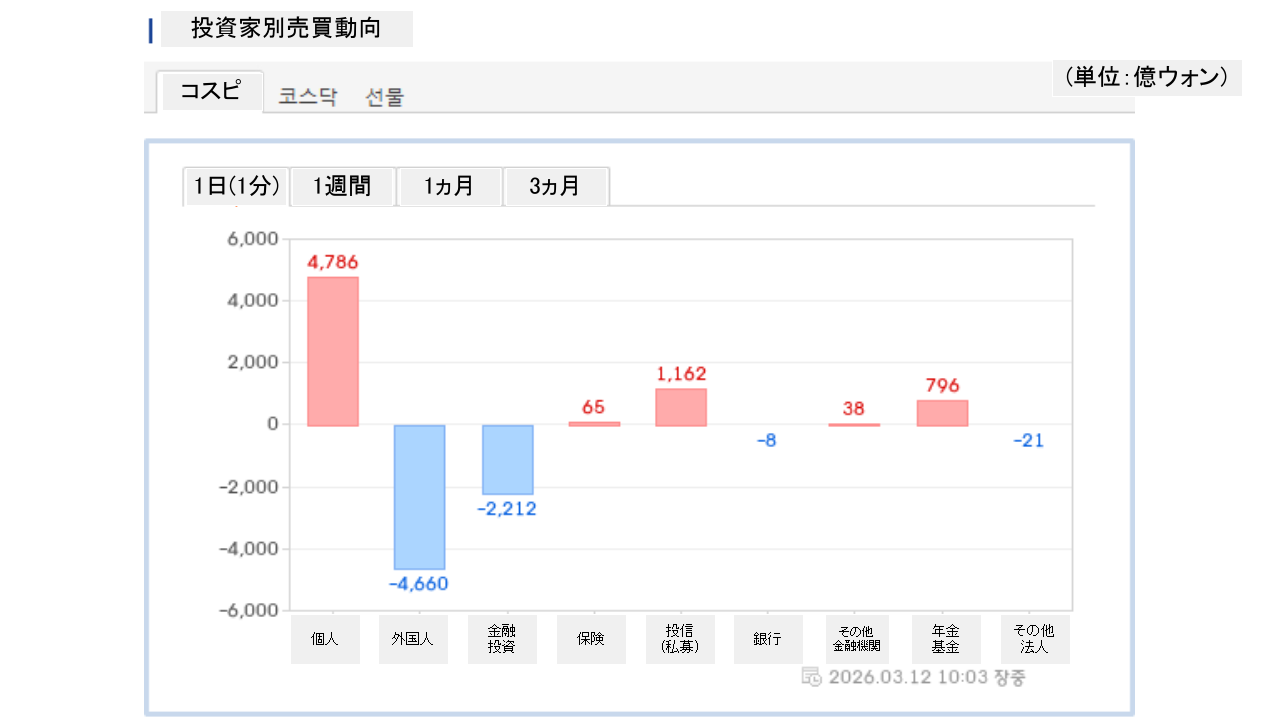The width and height of the screenshot is (1280, 720).
Task: Click the 投資家別売買動向 section title
Action: (x=286, y=29)
